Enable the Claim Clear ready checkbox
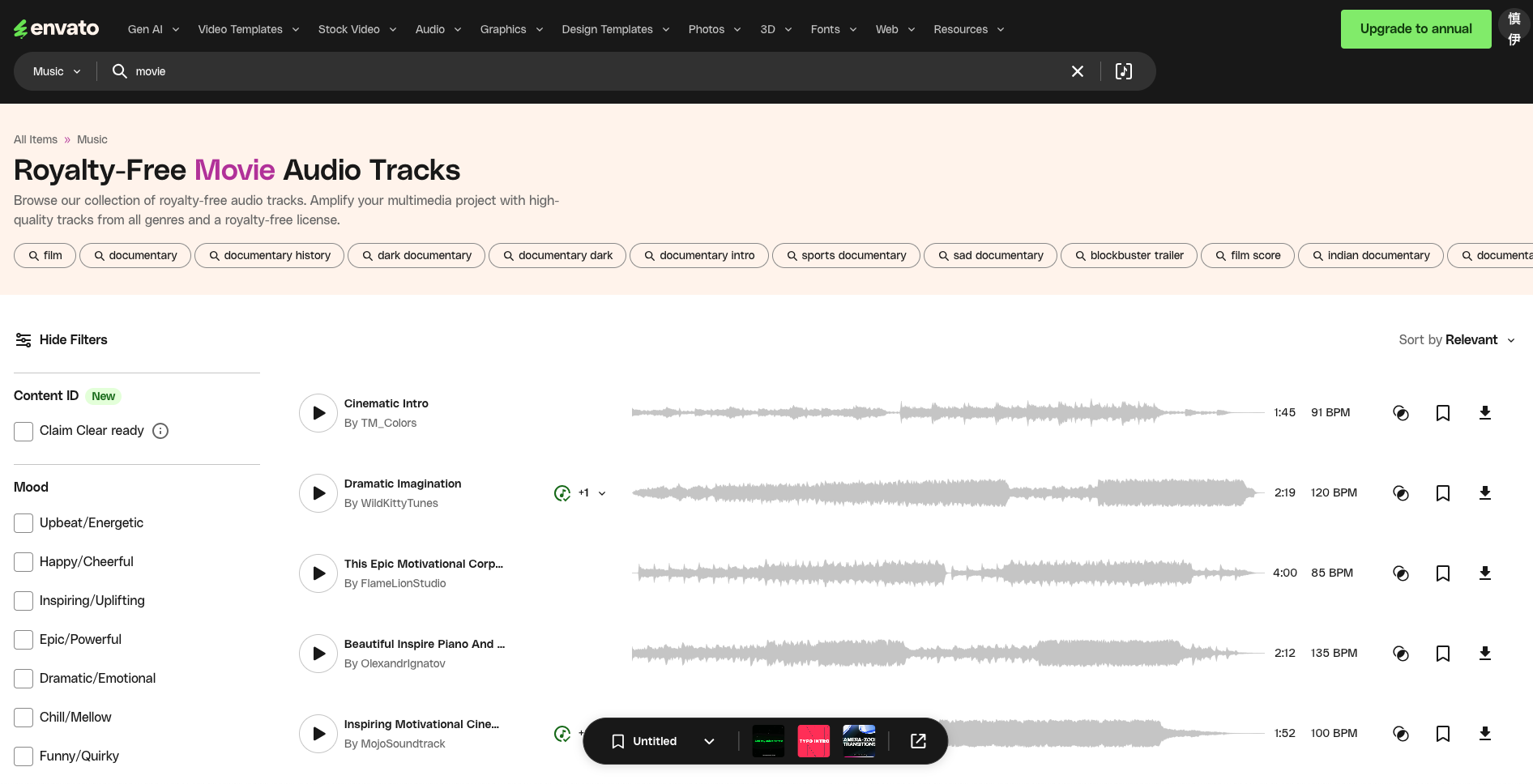The image size is (1533, 784). [23, 431]
